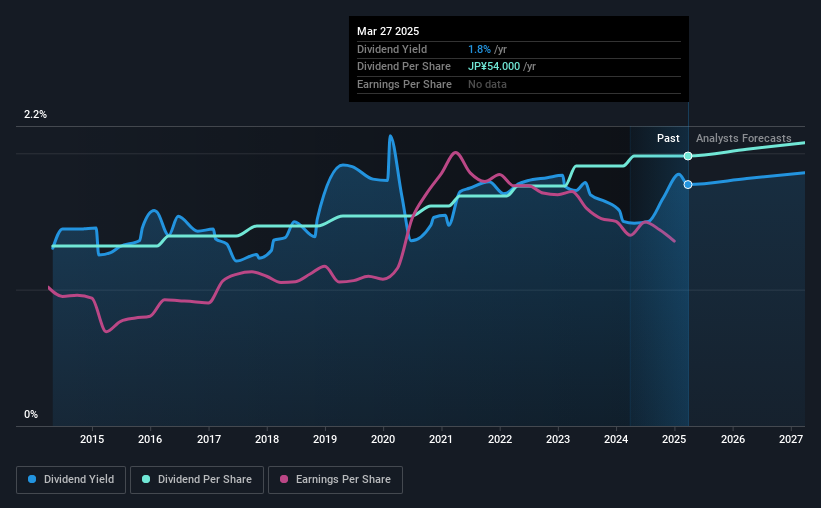821x508 pixels.
Task: Click the 2.2% y-axis label
Action: [x=35, y=114]
